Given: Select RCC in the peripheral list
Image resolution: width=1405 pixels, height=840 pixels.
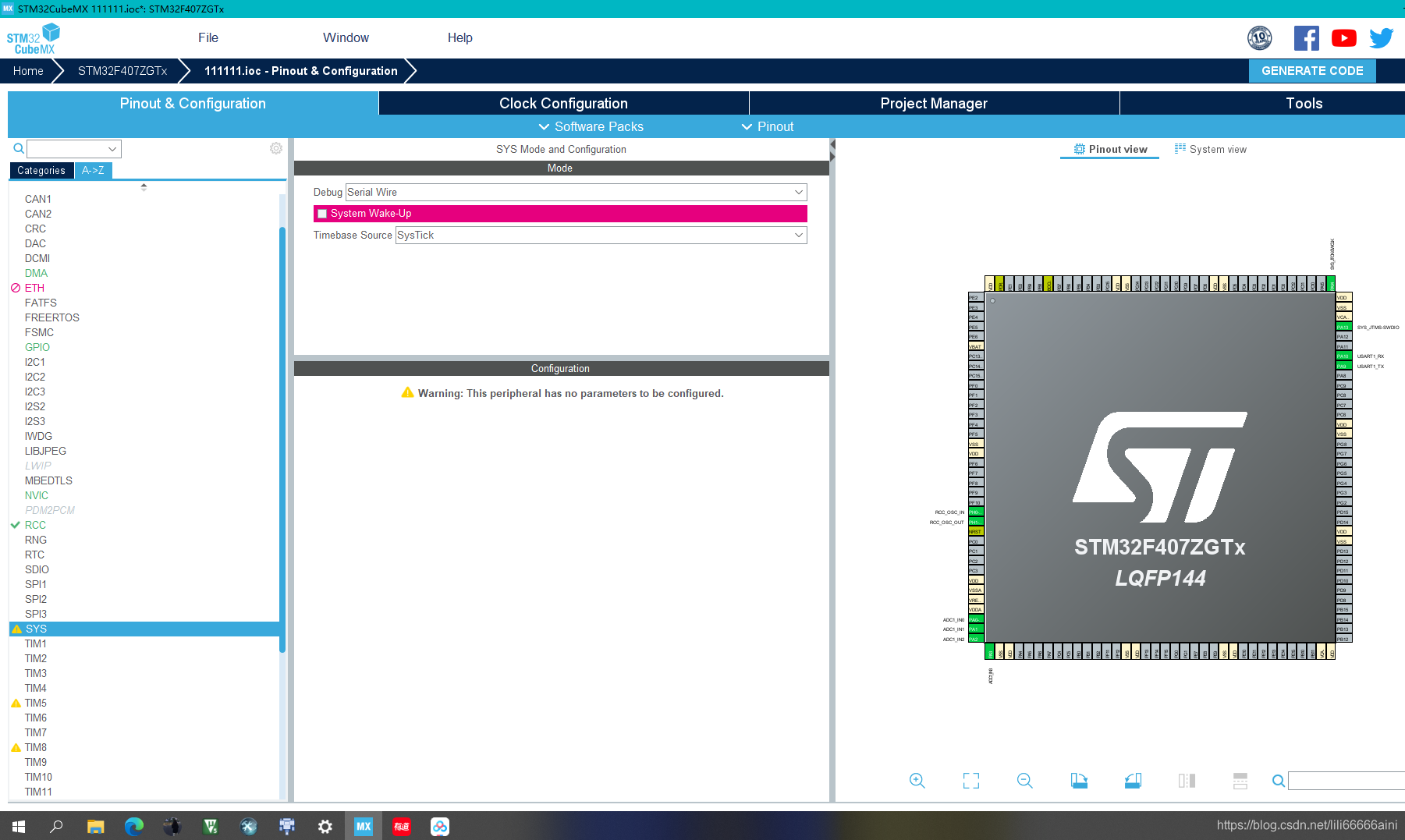Looking at the screenshot, I should coord(35,525).
